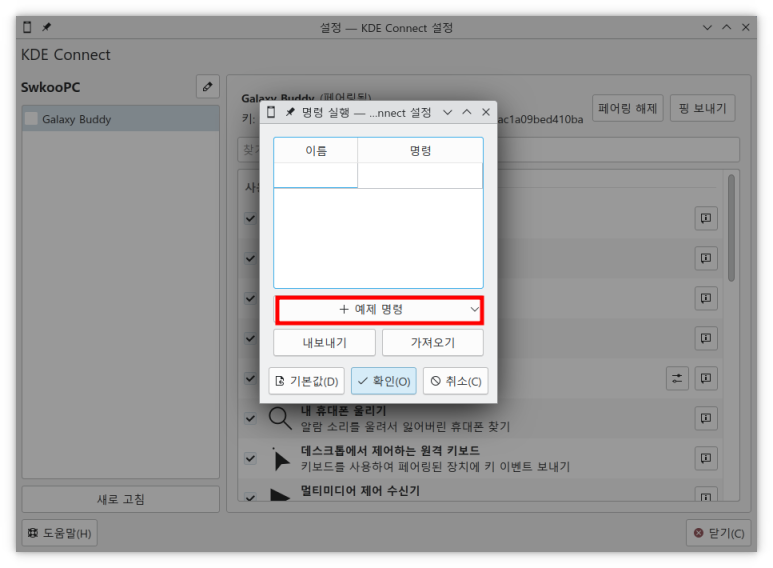
Task: Open the 예제 명령 dropdown in the dialog
Action: point(379,310)
